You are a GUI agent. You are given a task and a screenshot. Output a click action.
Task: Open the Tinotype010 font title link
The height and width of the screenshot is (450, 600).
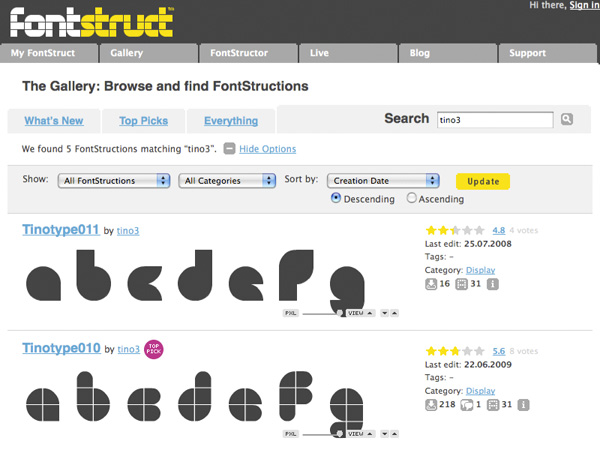click(x=61, y=348)
